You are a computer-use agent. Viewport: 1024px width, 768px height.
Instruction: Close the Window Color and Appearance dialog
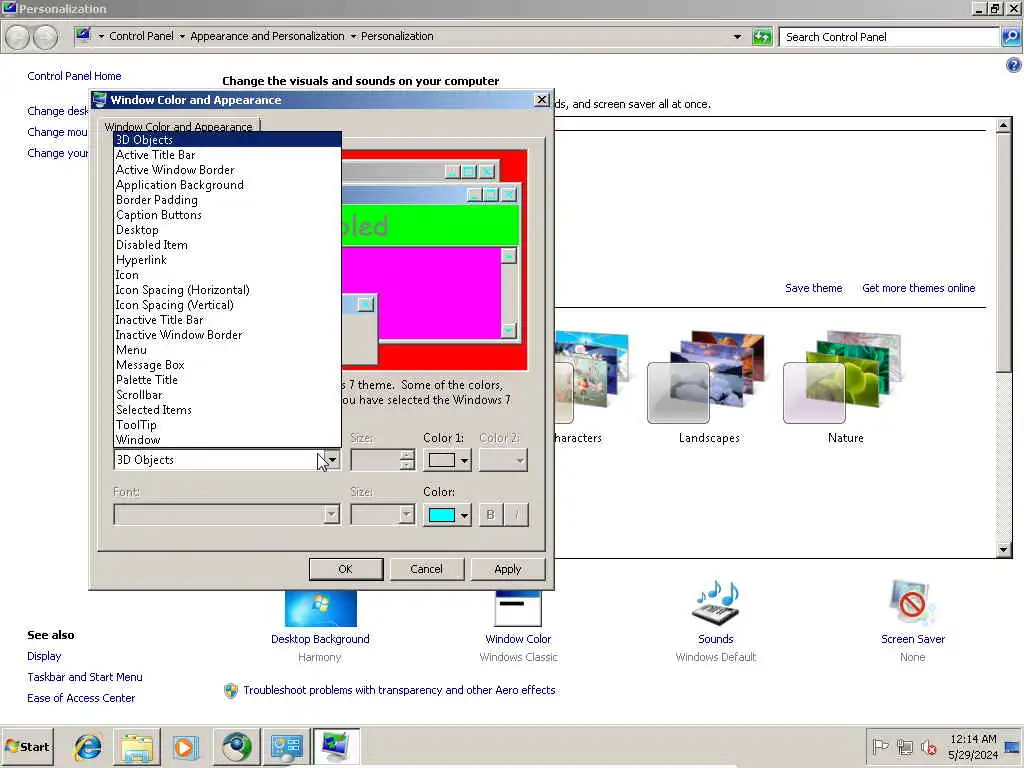(541, 99)
